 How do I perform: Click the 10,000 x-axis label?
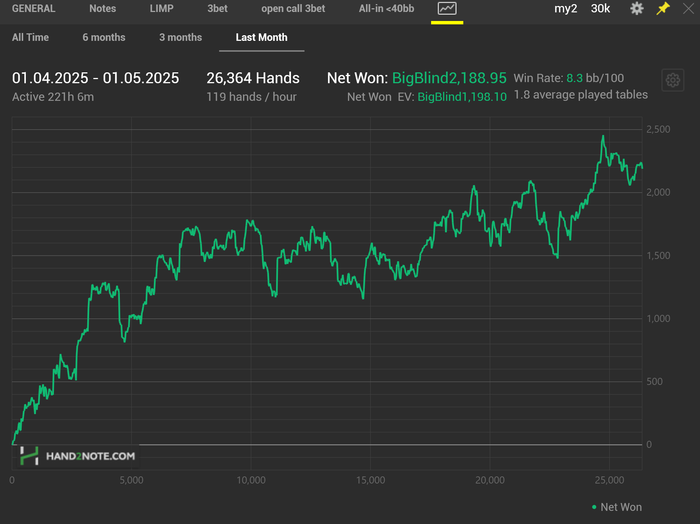click(x=251, y=480)
